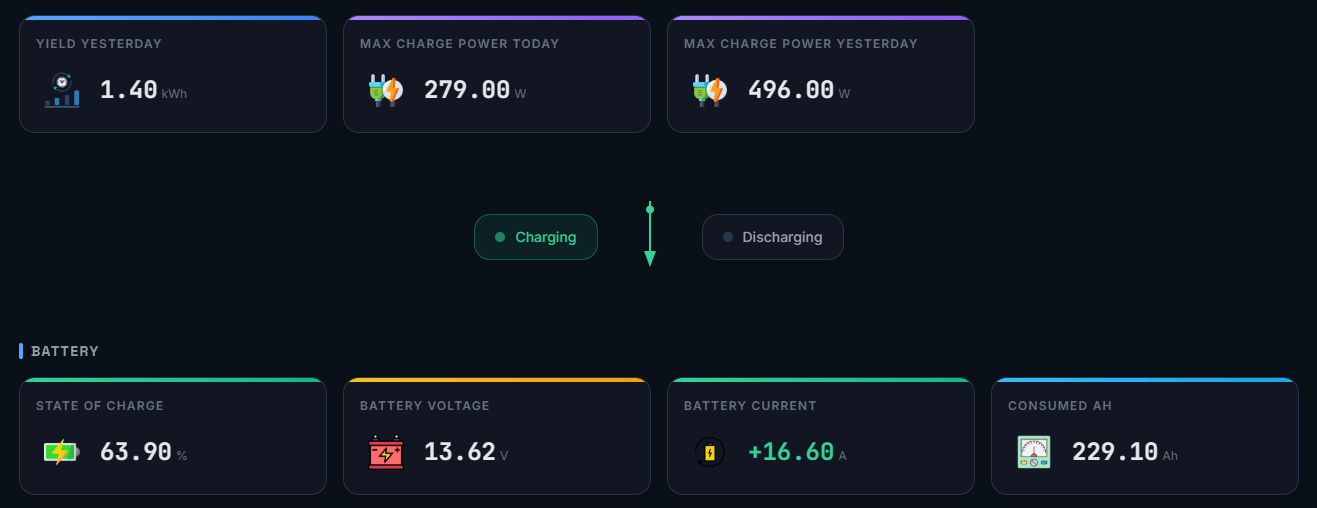Viewport: 1317px width, 508px height.
Task: Click the State of Charge battery icon
Action: tap(62, 452)
